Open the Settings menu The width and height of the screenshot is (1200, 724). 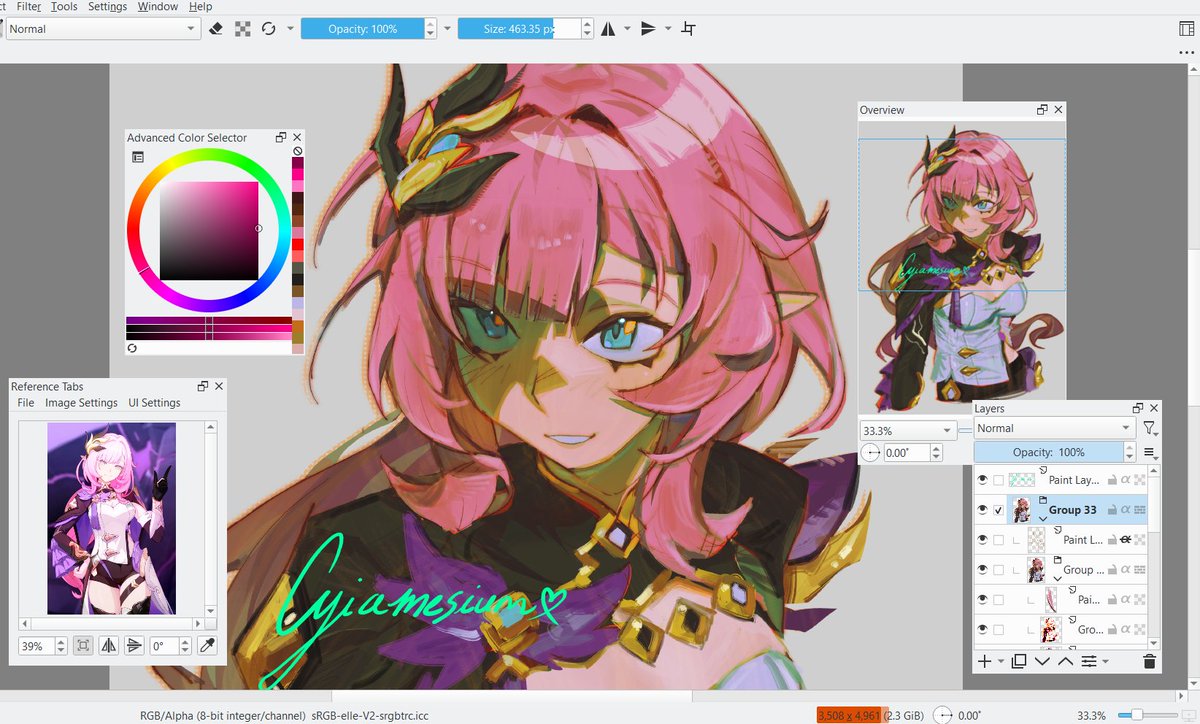(x=107, y=6)
